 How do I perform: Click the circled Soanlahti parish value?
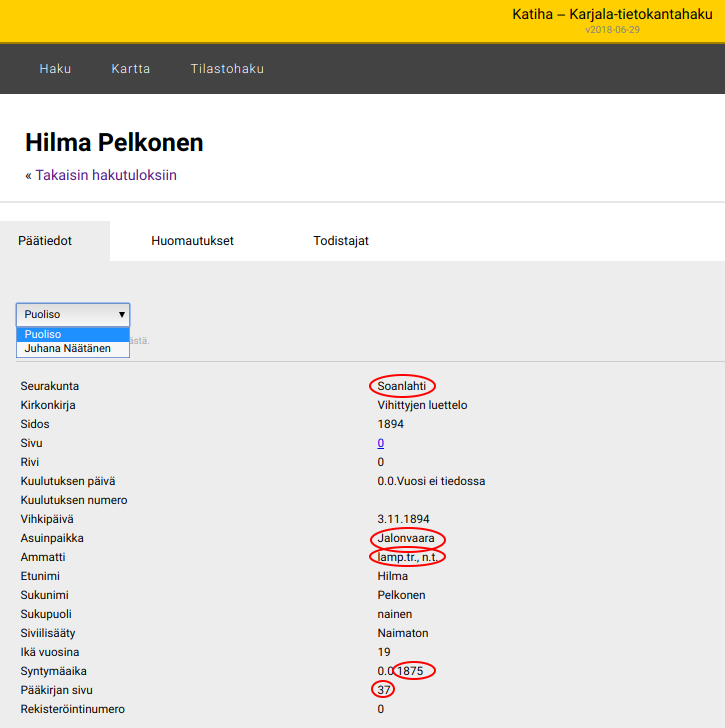click(x=402, y=386)
